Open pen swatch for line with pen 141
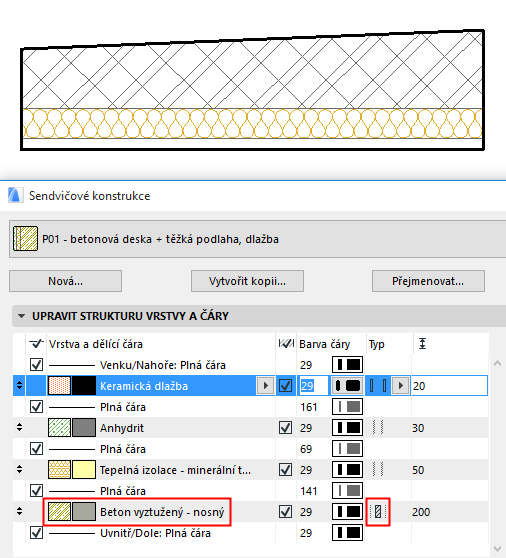The height and width of the screenshot is (558, 506). (347, 491)
